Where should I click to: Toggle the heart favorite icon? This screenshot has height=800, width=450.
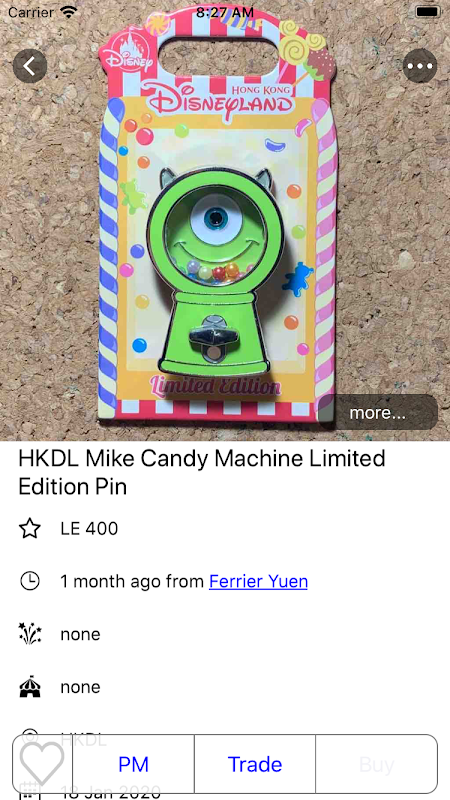[42, 764]
